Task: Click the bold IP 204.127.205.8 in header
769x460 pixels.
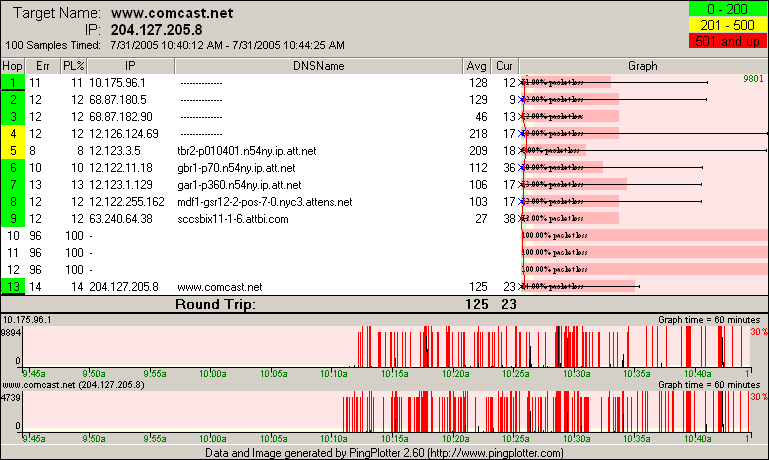Action: (156, 30)
